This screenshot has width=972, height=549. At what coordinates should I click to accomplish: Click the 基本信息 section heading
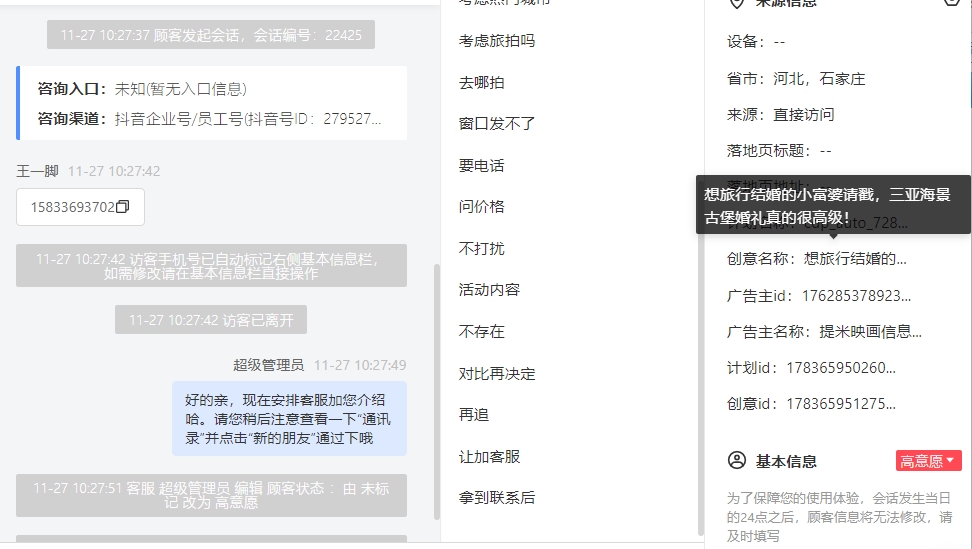click(785, 461)
